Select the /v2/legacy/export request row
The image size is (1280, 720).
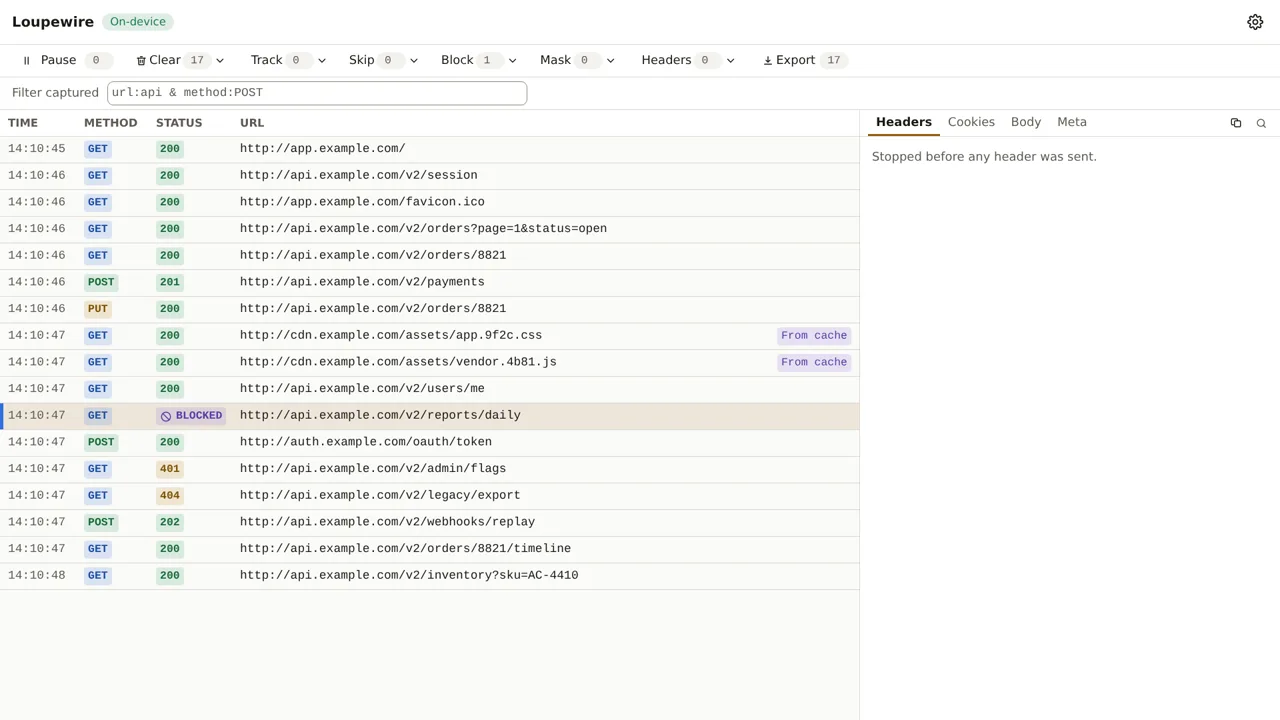pyautogui.click(x=430, y=496)
